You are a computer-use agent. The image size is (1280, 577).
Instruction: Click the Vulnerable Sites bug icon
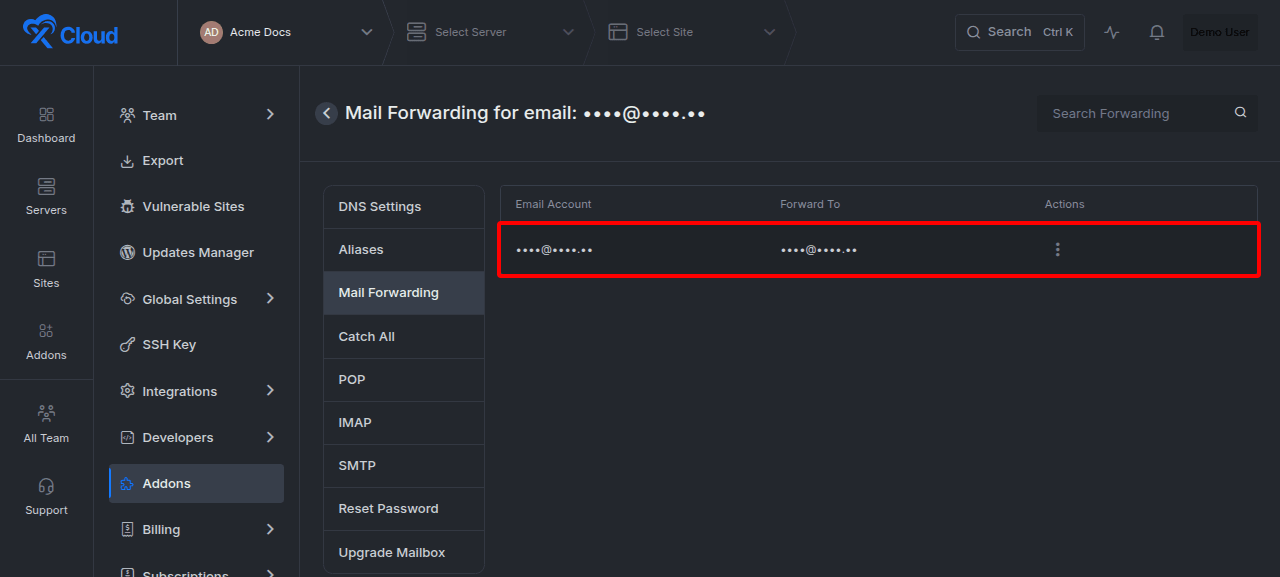127,207
